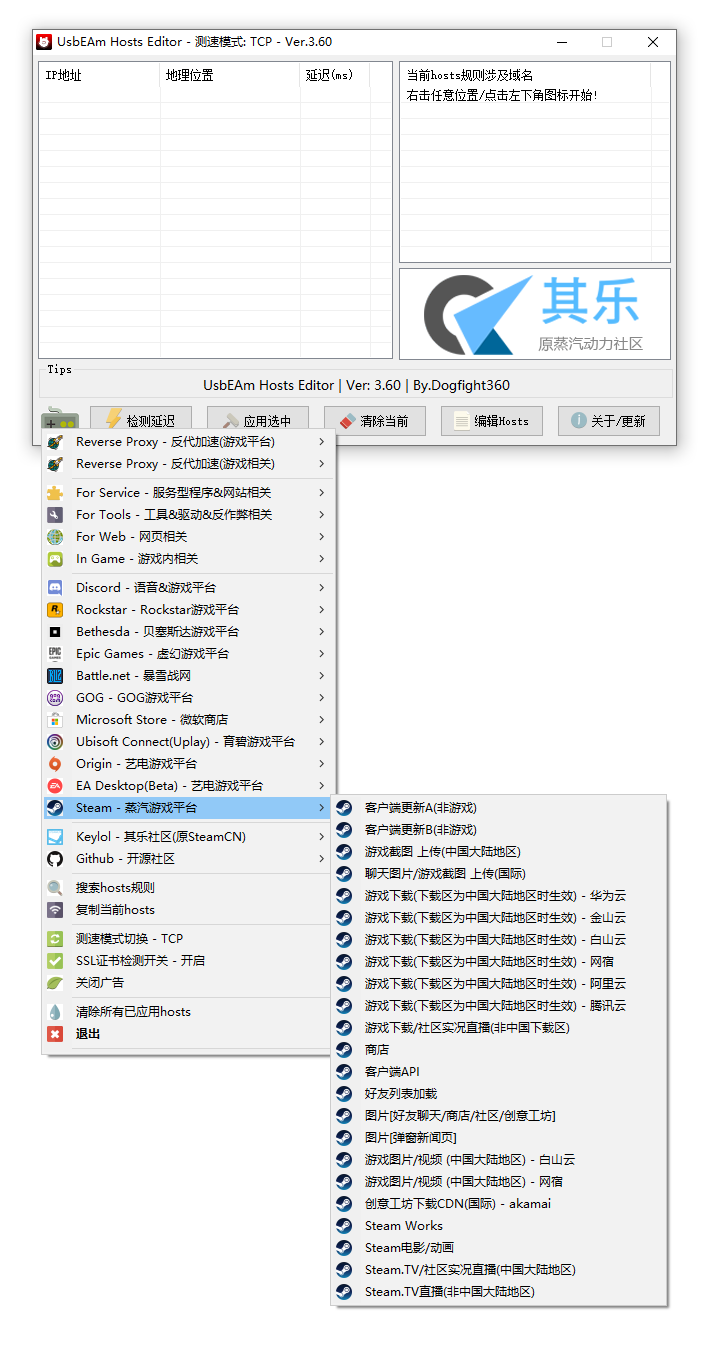Select 游戏下载 腾讯云 entry
The image size is (717, 1345).
tap(499, 1006)
